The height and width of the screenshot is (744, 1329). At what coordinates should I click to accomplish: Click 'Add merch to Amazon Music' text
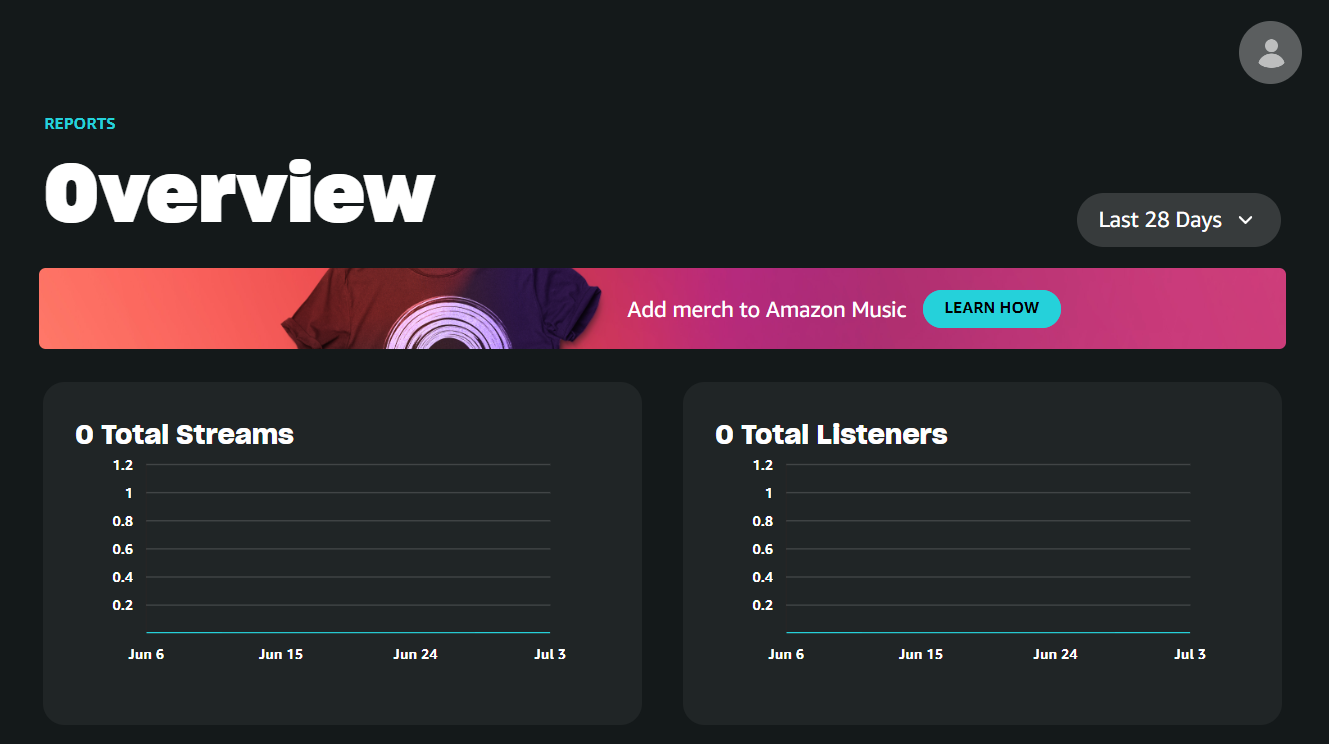(x=767, y=310)
